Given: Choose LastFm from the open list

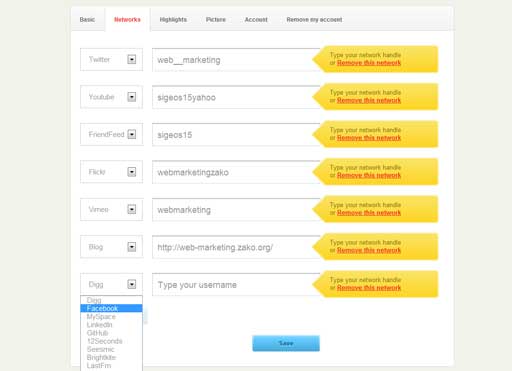Looking at the screenshot, I should [x=111, y=366].
